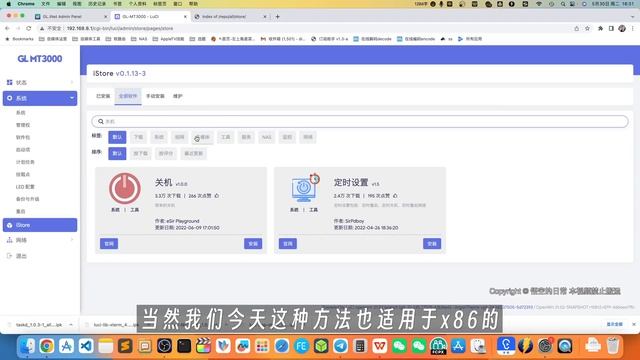640x360 pixels.
Task: Click the Chrome address bar URL
Action: (120, 29)
